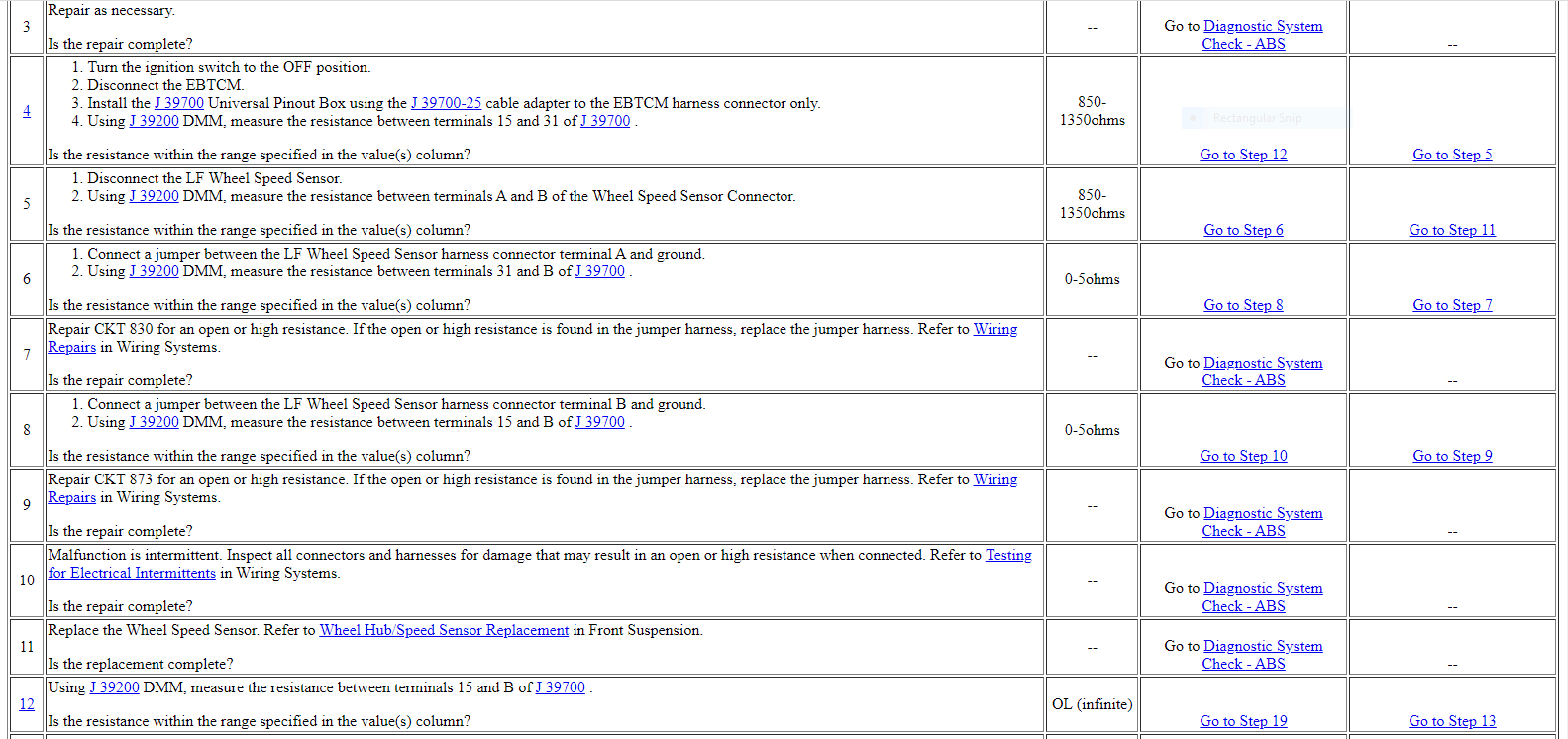This screenshot has height=739, width=1568.
Task: Click the 'Go to Step 5' link
Action: tap(1452, 155)
